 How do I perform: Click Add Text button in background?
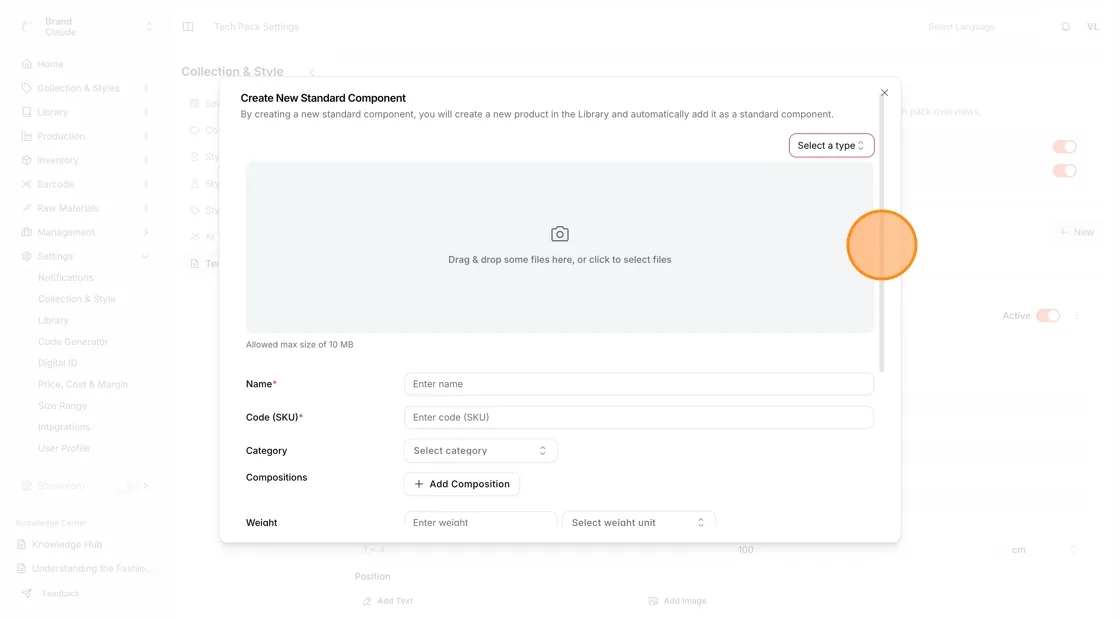pos(388,600)
